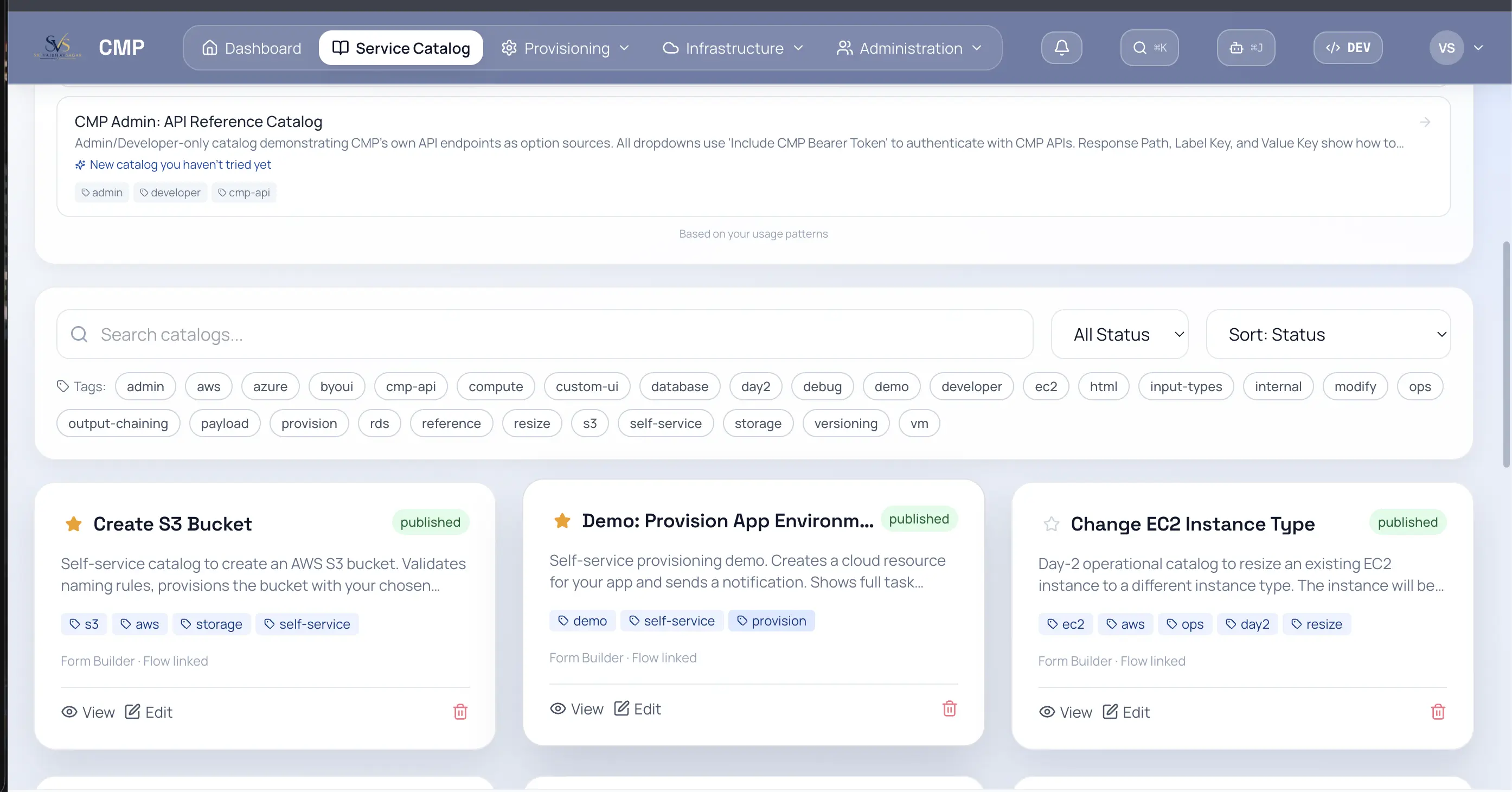View the Demo: Provision App catalog
Viewport: 1512px width, 792px height.
coord(576,708)
